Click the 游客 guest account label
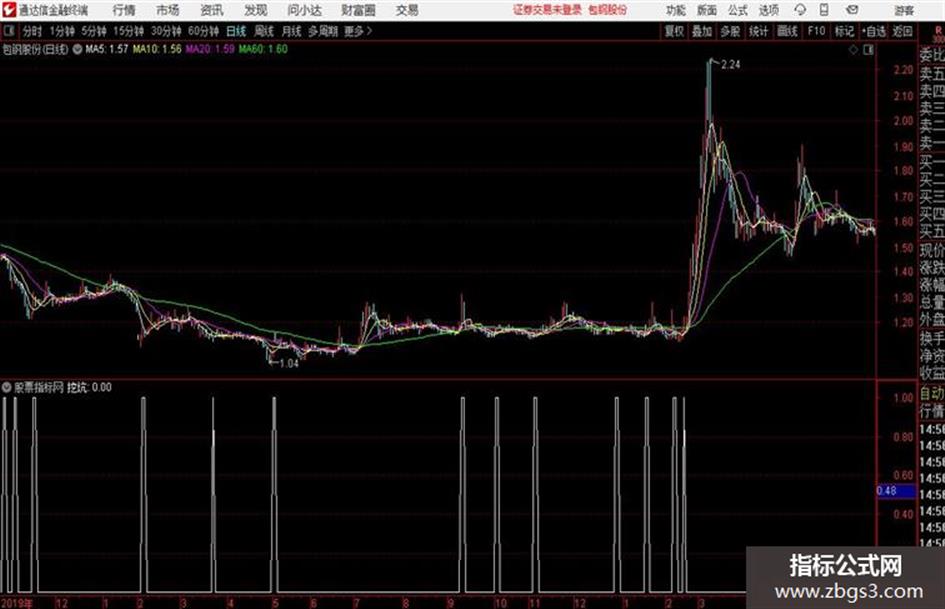This screenshot has height=609, width=945. coord(903,10)
